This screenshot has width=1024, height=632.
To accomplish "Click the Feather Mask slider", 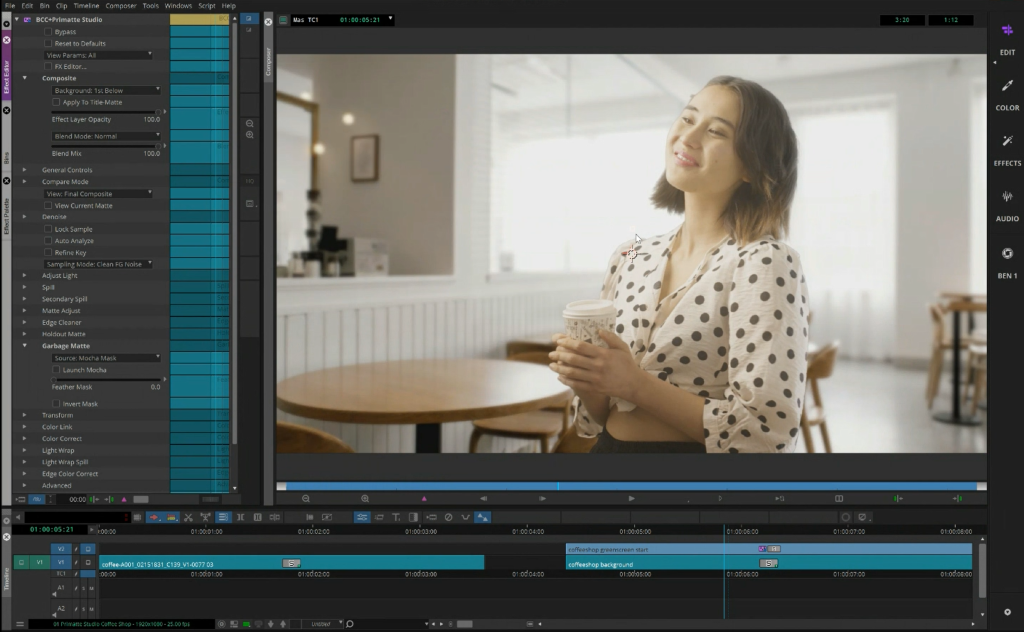I will tap(106, 379).
